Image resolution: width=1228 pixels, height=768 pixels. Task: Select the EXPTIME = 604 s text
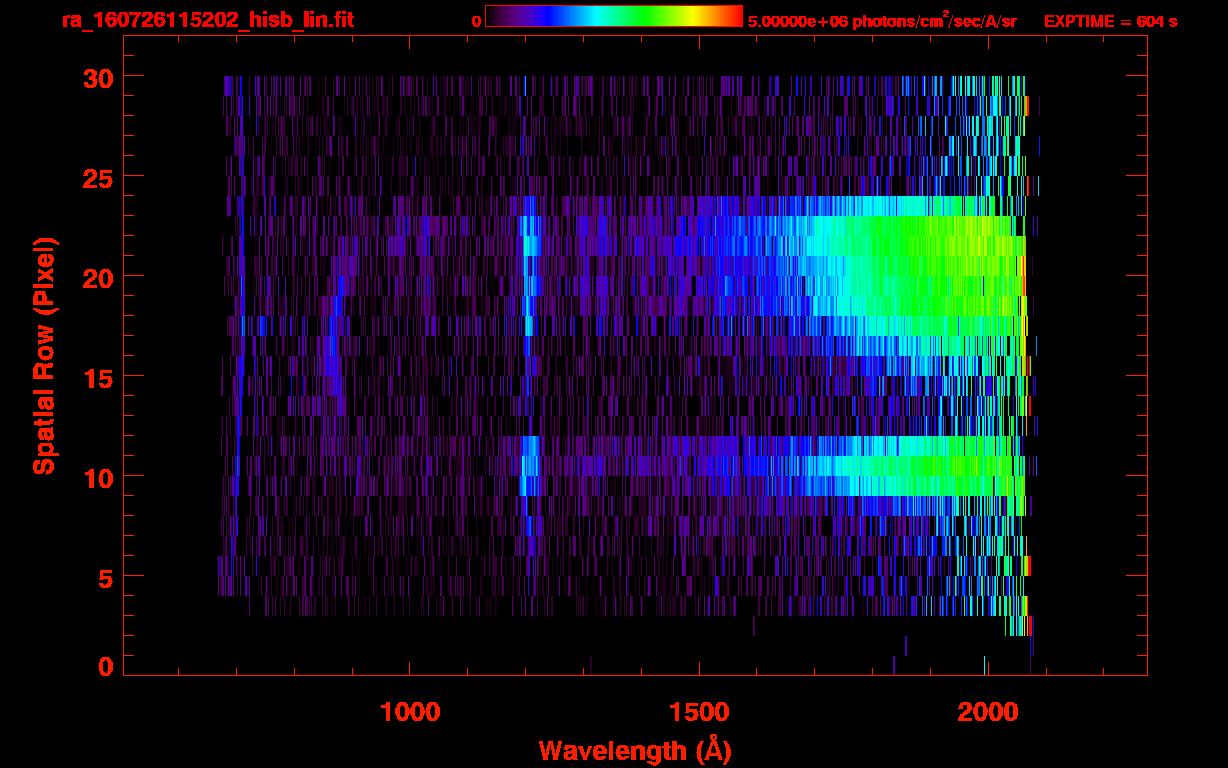pos(1110,21)
